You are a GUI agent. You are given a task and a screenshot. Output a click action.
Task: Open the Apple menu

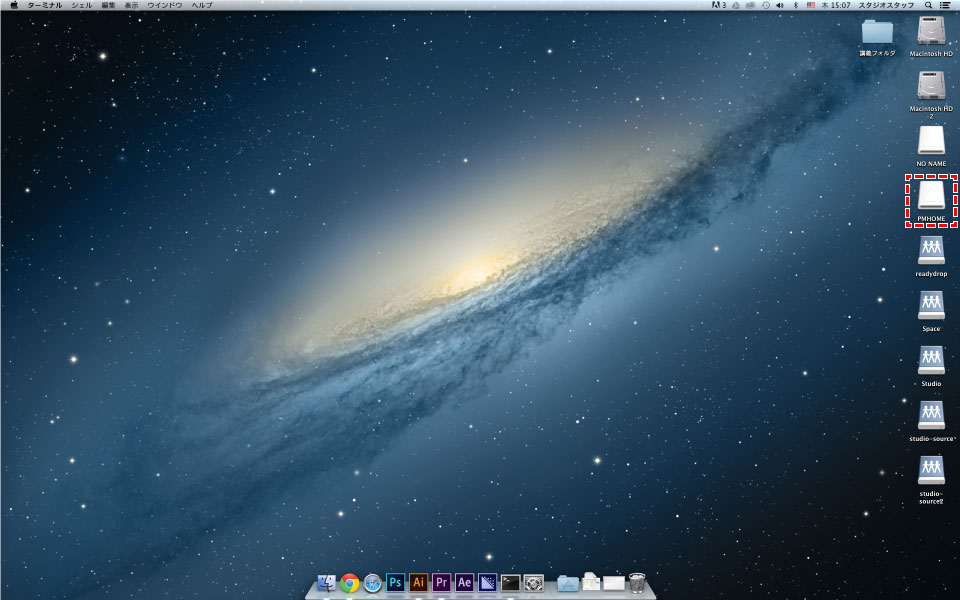(13, 5)
